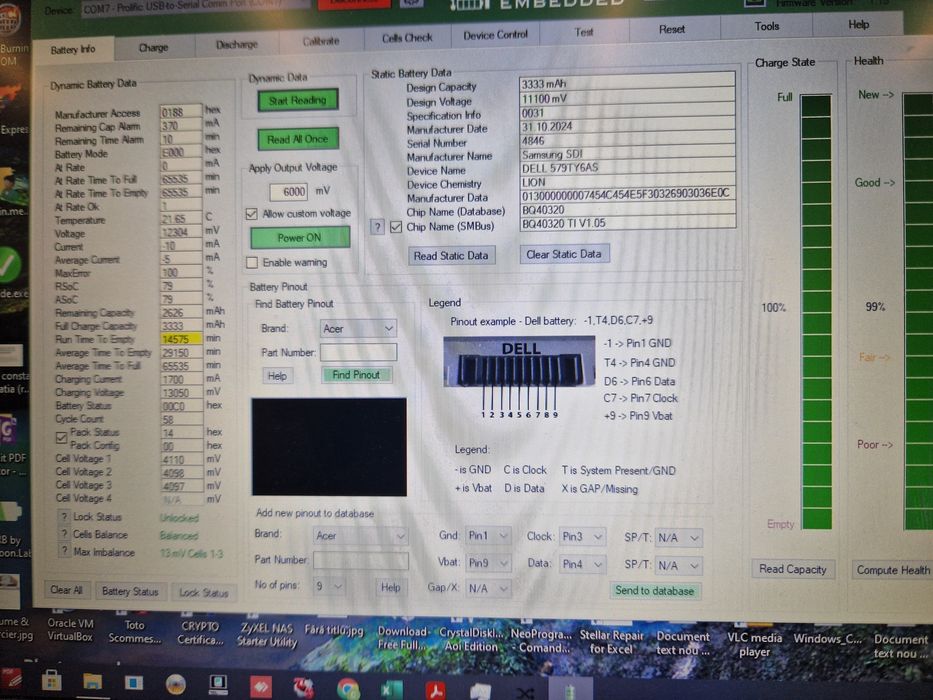This screenshot has height=700, width=933.
Task: Open File Explorer from the taskbar
Action: pos(92,682)
